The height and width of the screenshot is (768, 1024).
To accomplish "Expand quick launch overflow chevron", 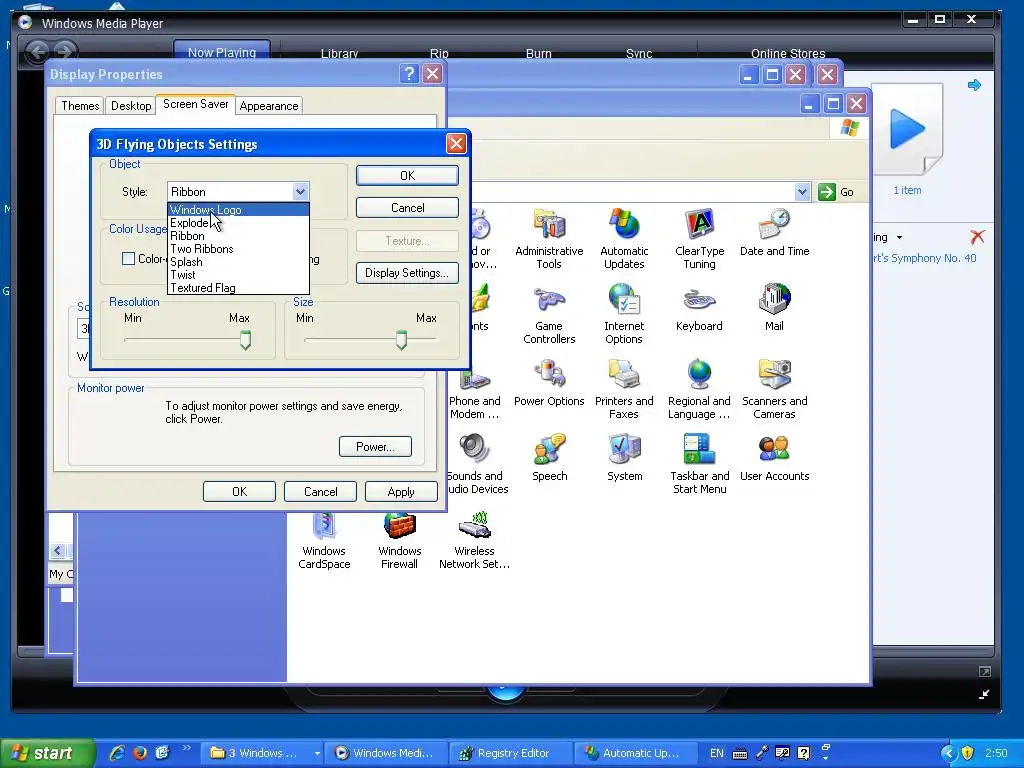I will (x=187, y=748).
